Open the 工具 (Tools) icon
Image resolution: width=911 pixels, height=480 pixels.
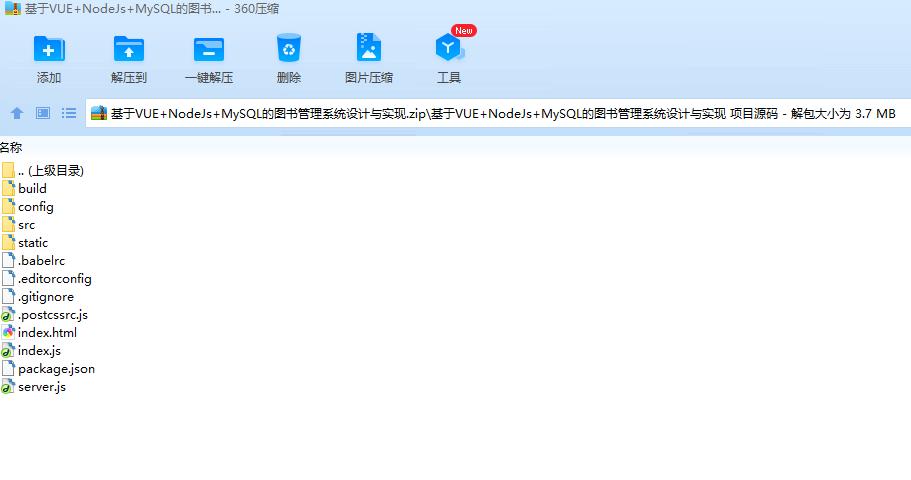[x=449, y=48]
